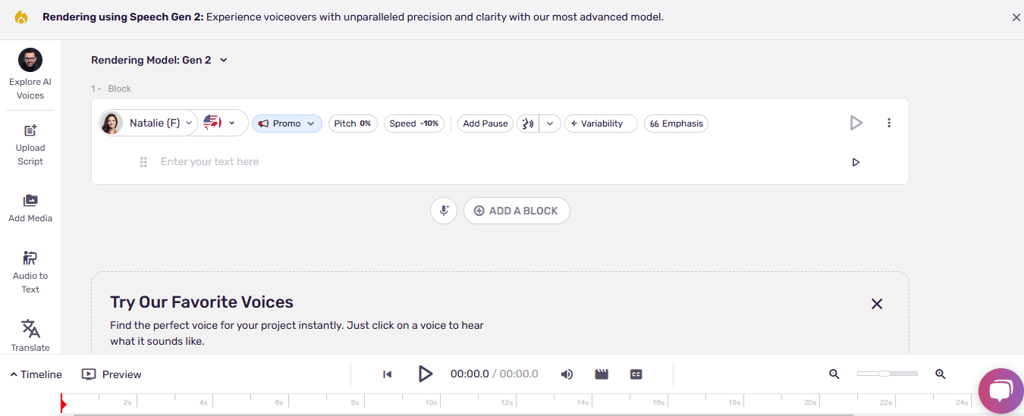
Task: Play the whole block audio
Action: pyautogui.click(x=856, y=123)
